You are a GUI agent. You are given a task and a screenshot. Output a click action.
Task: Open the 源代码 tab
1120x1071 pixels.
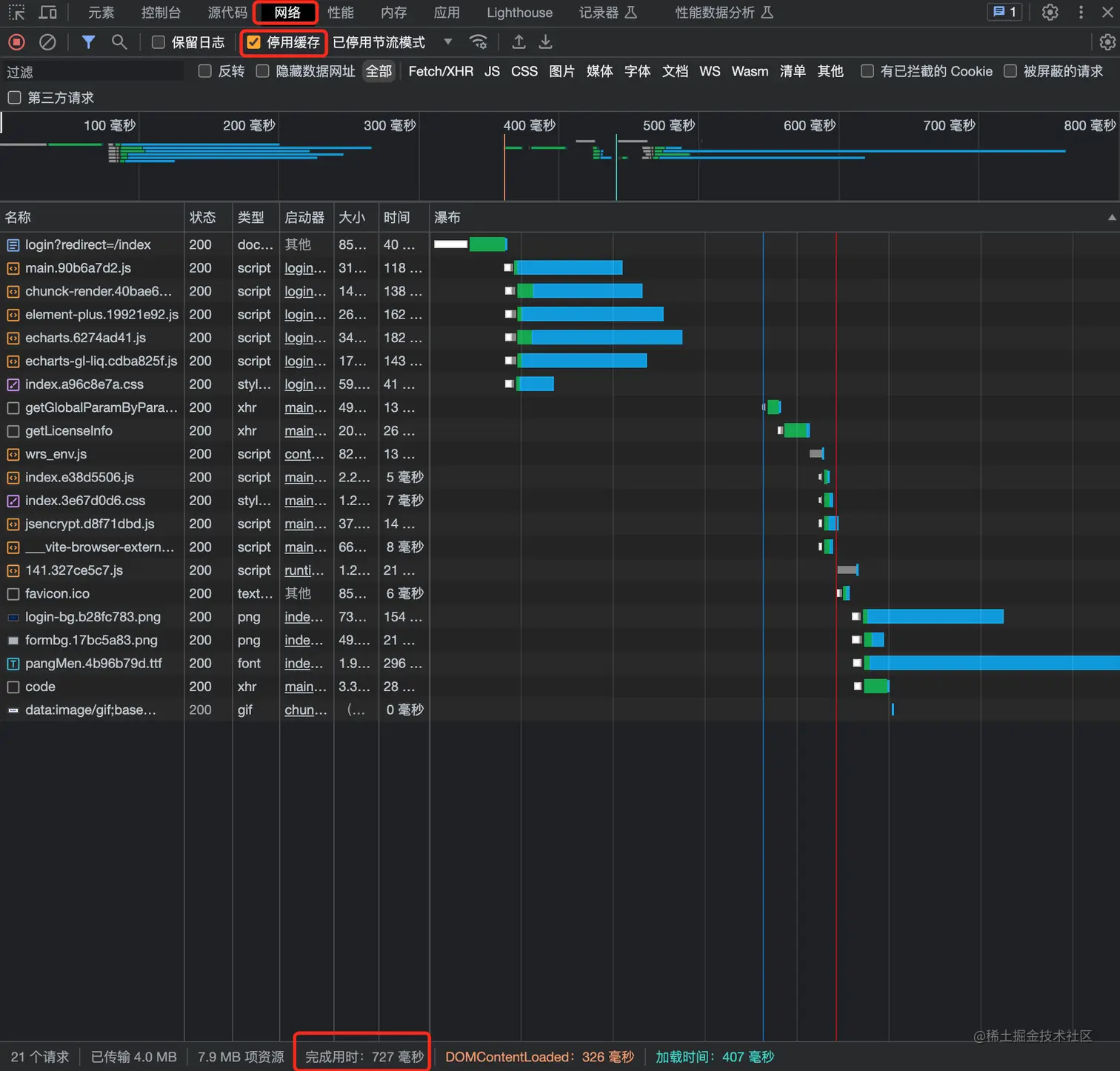point(227,13)
